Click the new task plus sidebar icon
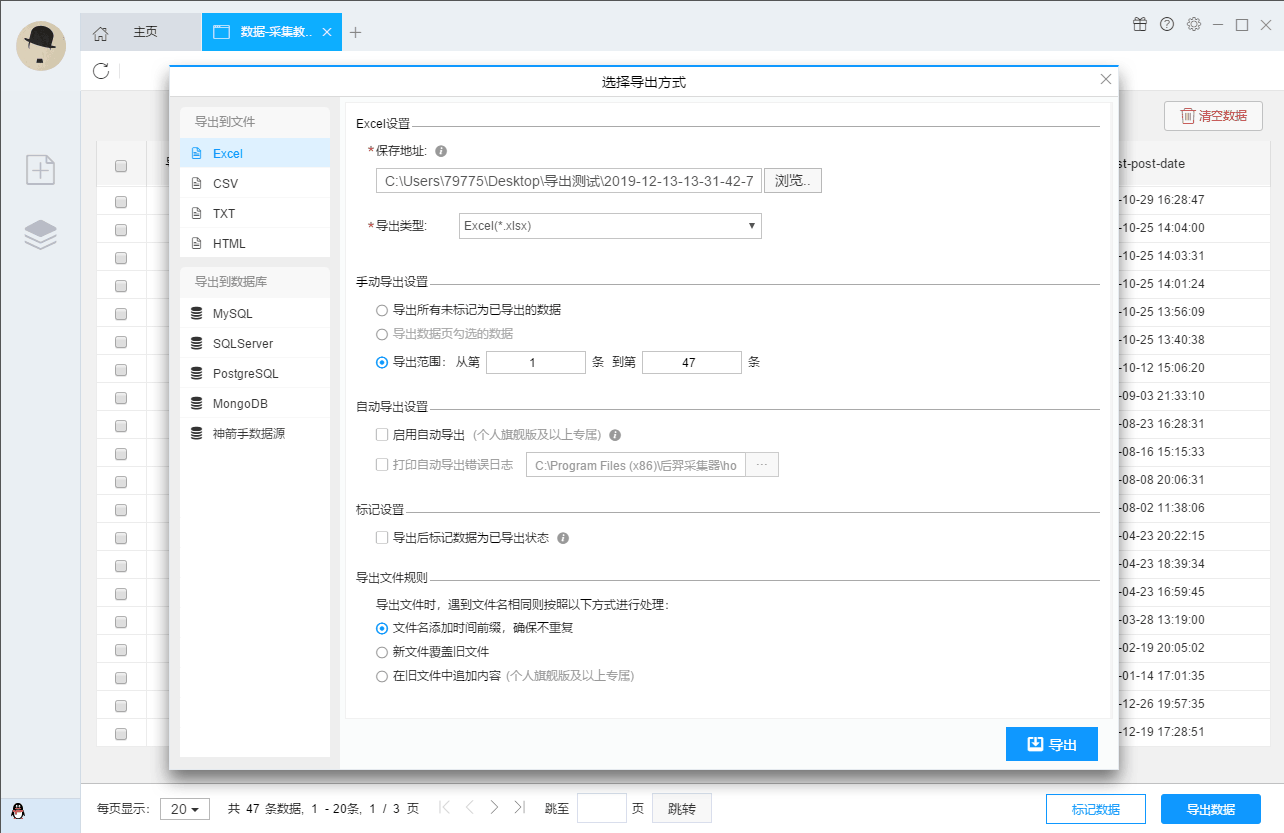This screenshot has height=833, width=1284. point(41,170)
